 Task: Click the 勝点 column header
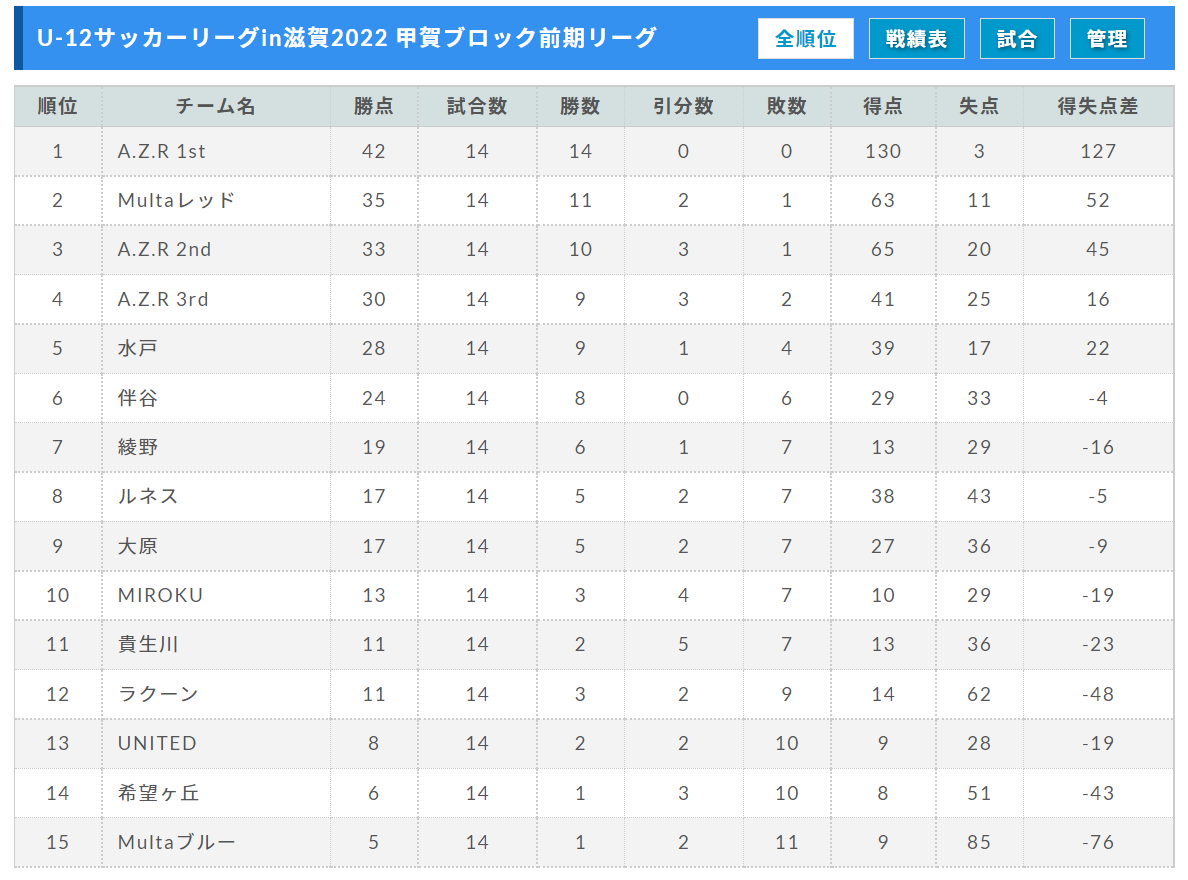(374, 106)
